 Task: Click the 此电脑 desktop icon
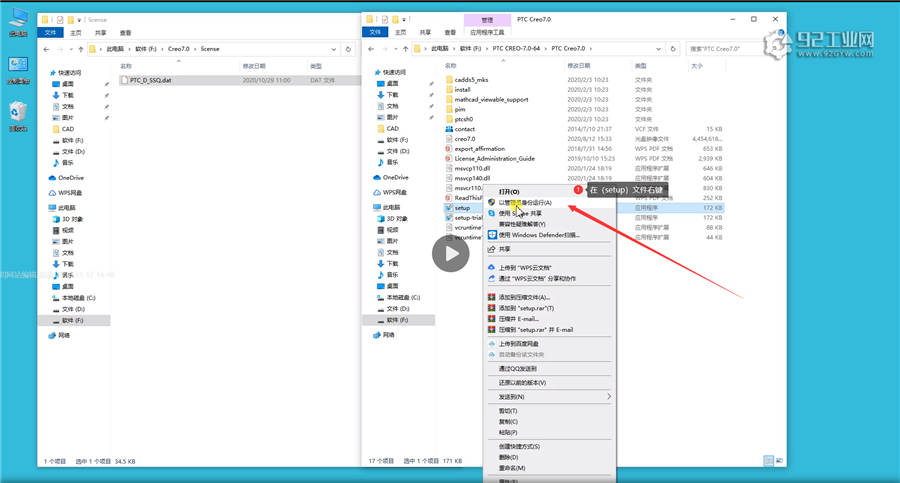tap(18, 22)
